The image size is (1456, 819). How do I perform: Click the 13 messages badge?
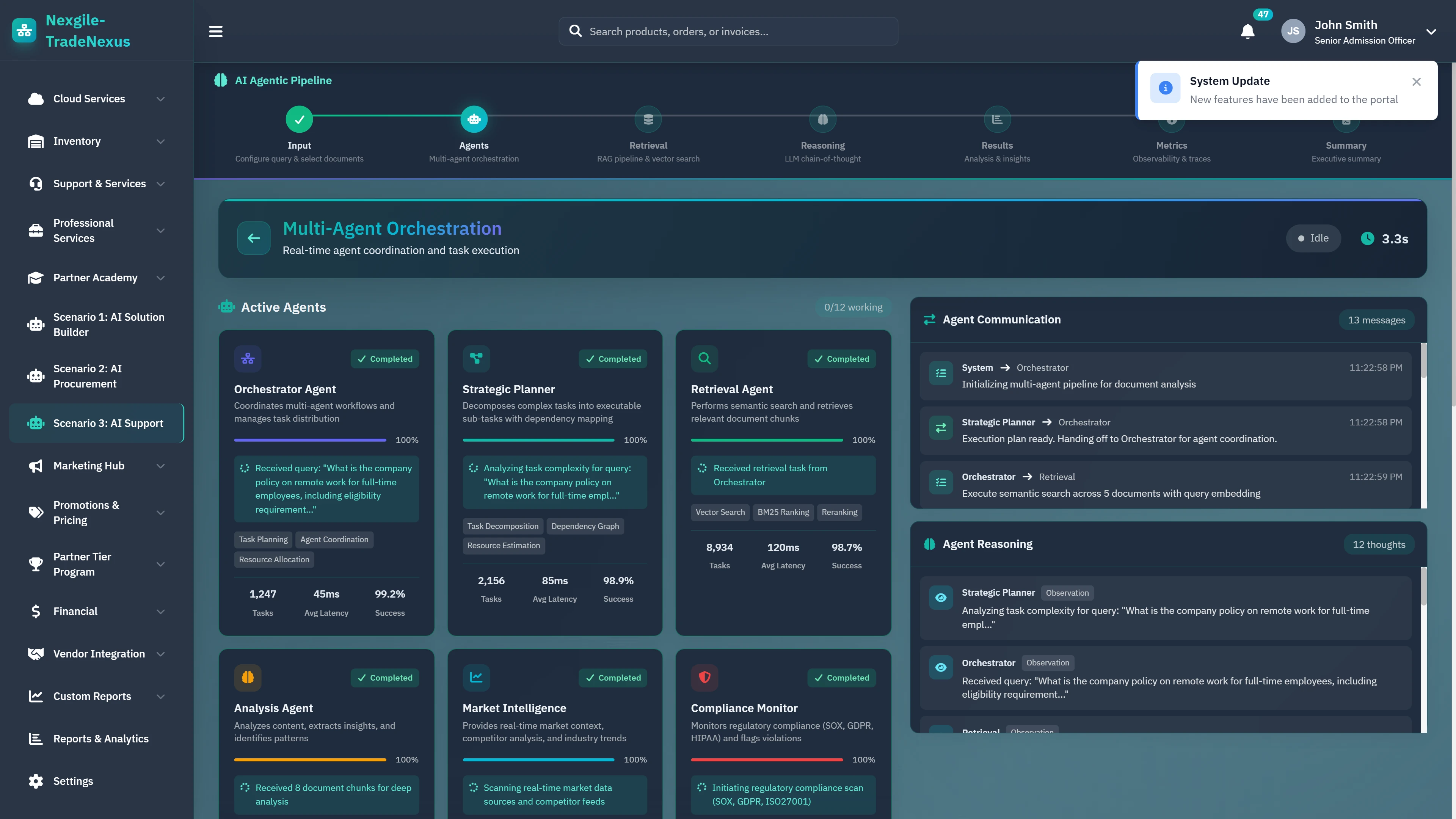(1377, 319)
